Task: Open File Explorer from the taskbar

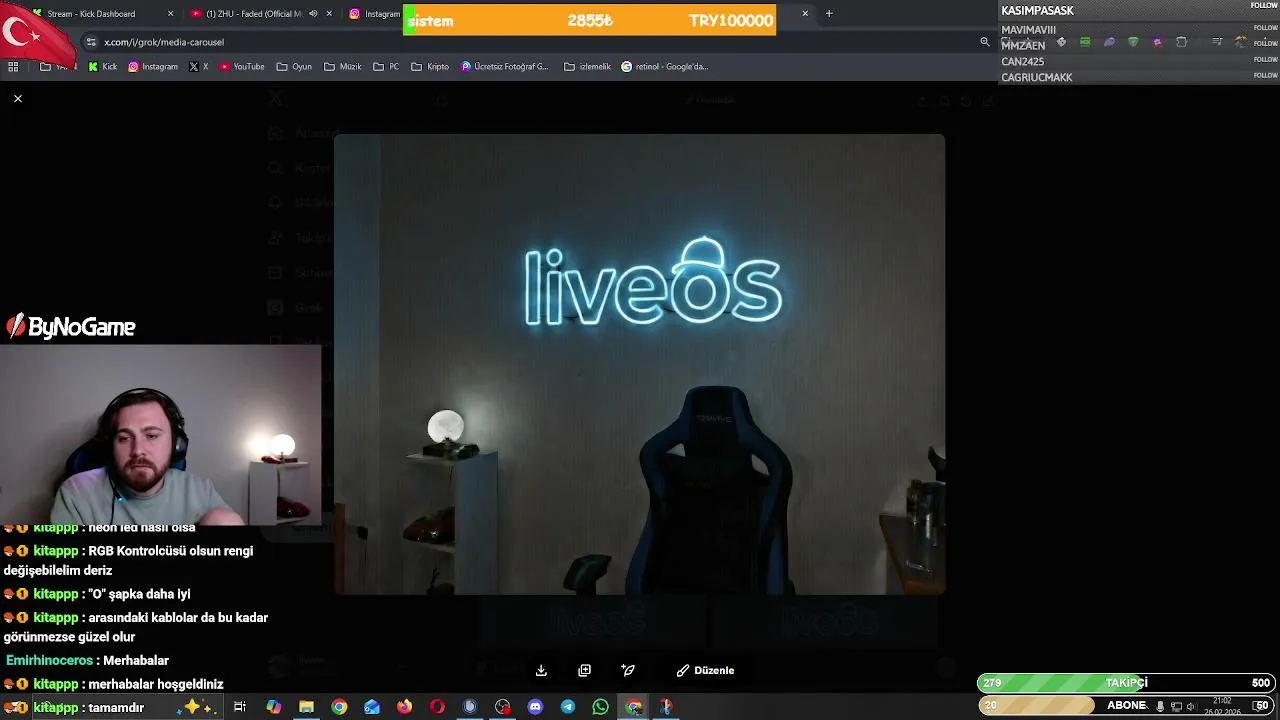Action: pyautogui.click(x=307, y=707)
